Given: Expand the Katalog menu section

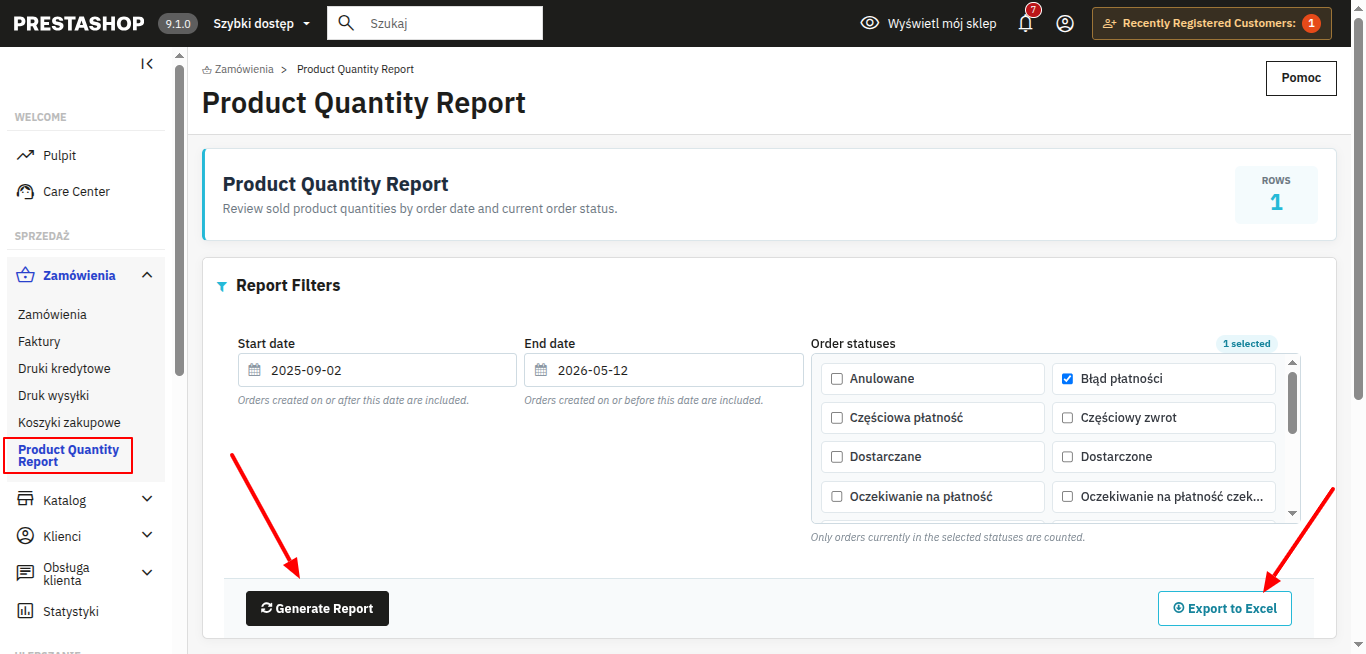Looking at the screenshot, I should click(x=147, y=499).
